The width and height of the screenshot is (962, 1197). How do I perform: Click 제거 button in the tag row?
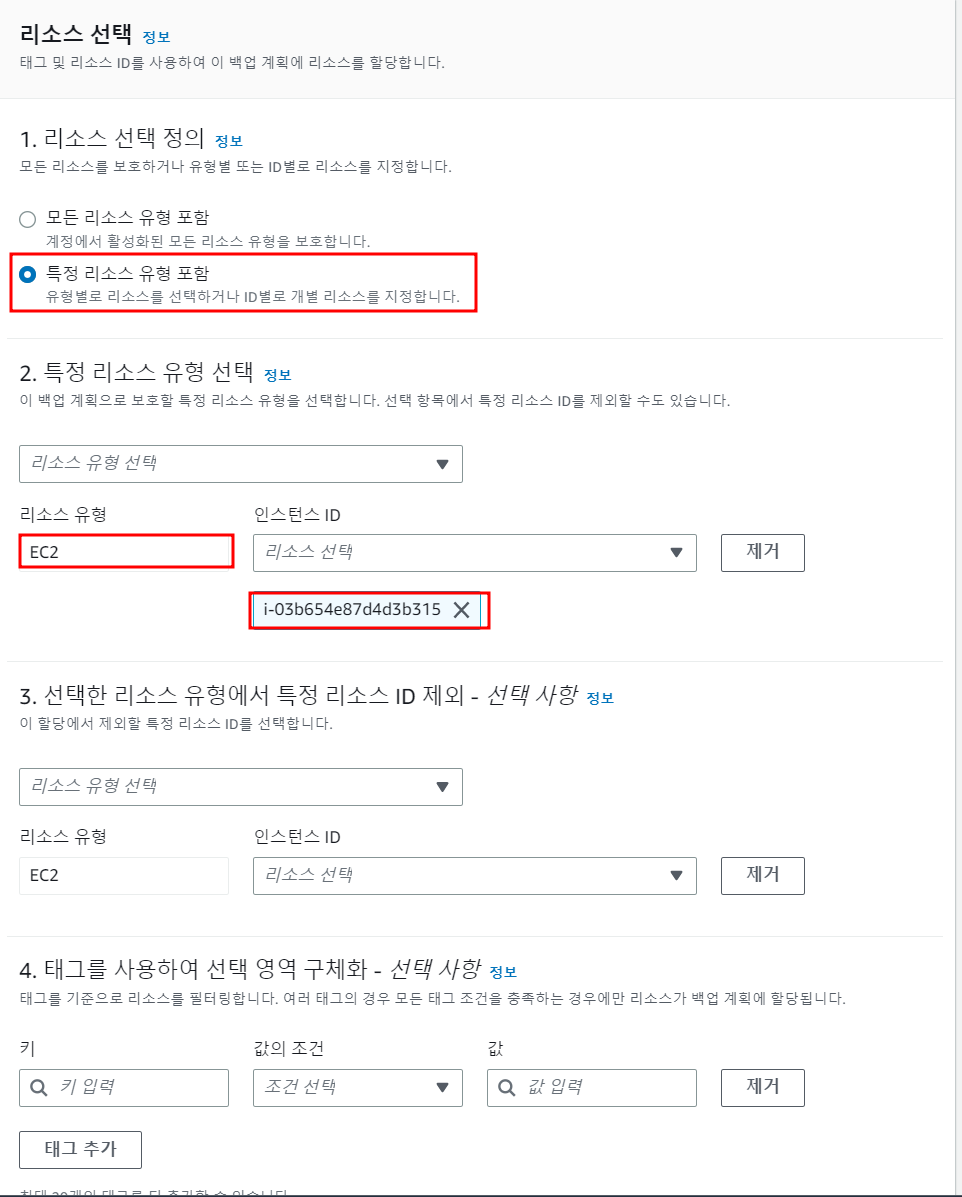tap(763, 1088)
